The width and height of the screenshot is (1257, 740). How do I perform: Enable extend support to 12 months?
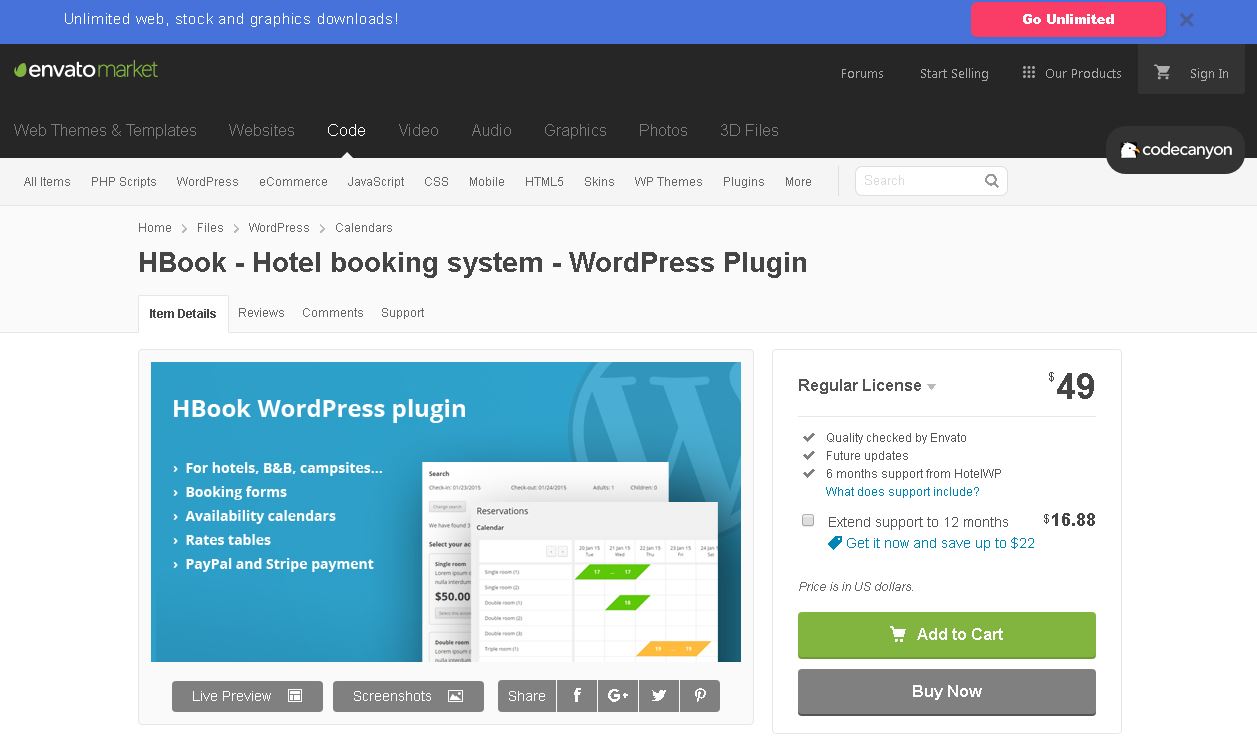808,521
